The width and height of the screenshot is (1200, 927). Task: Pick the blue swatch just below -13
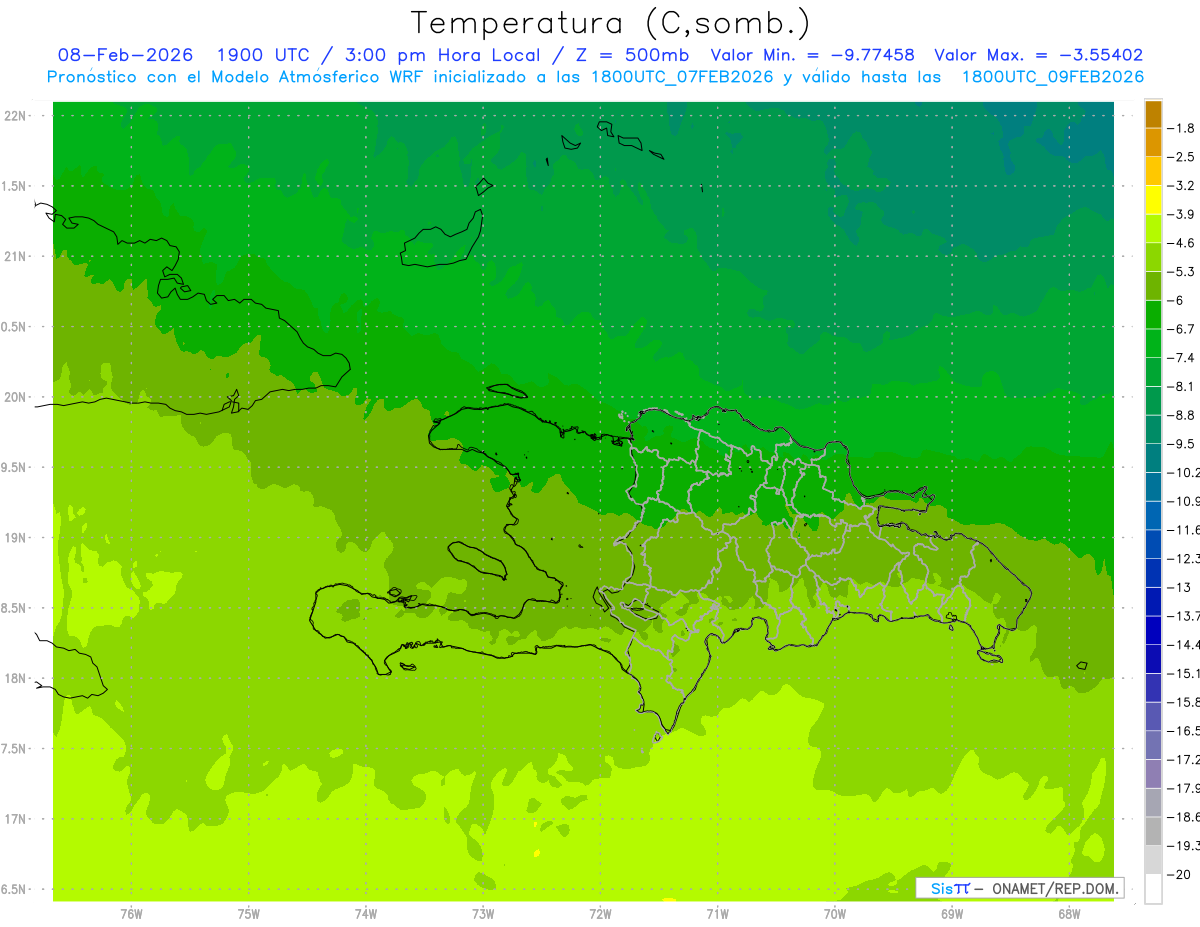(1153, 601)
